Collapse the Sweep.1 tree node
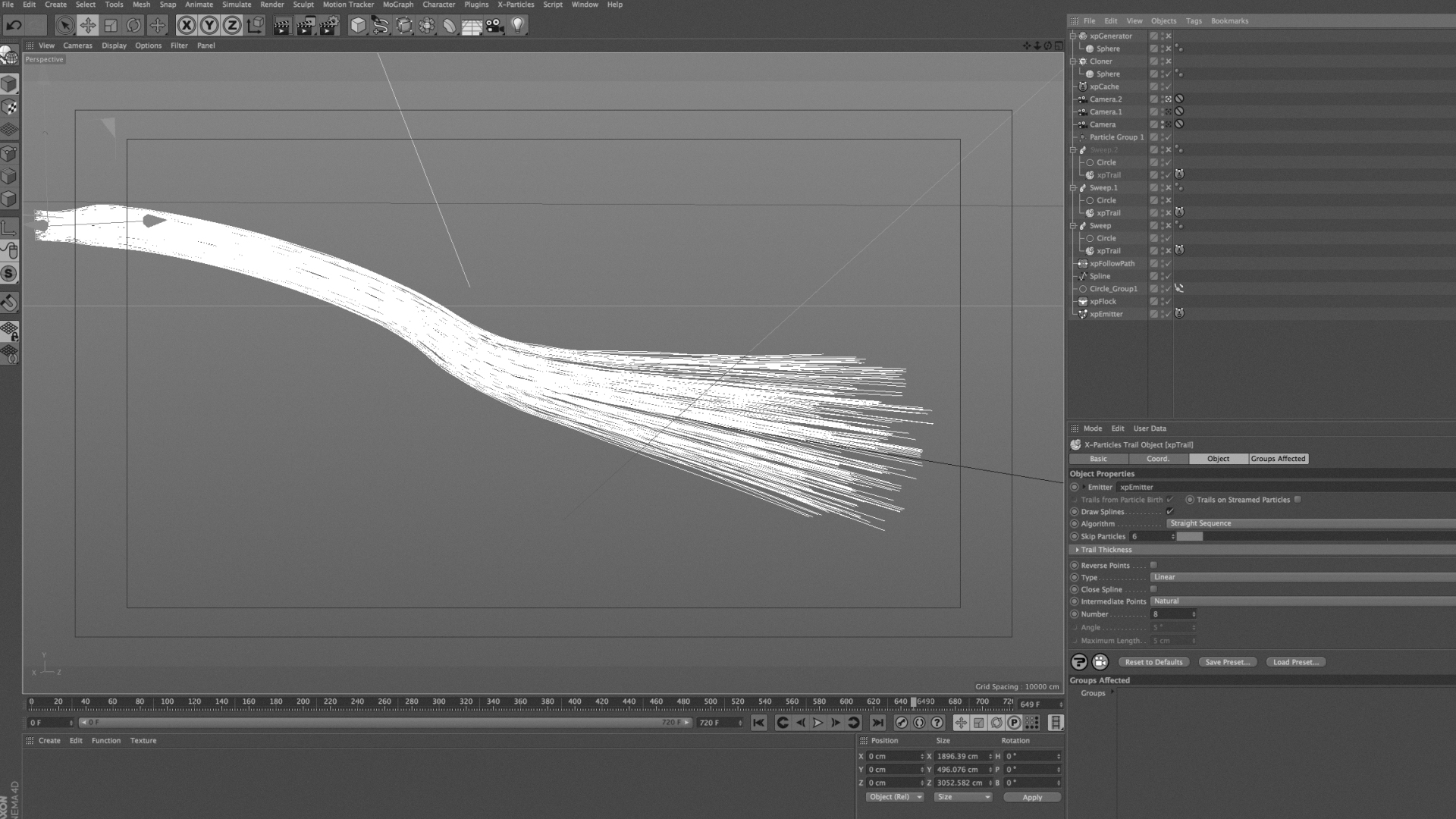1456x819 pixels. (x=1073, y=187)
